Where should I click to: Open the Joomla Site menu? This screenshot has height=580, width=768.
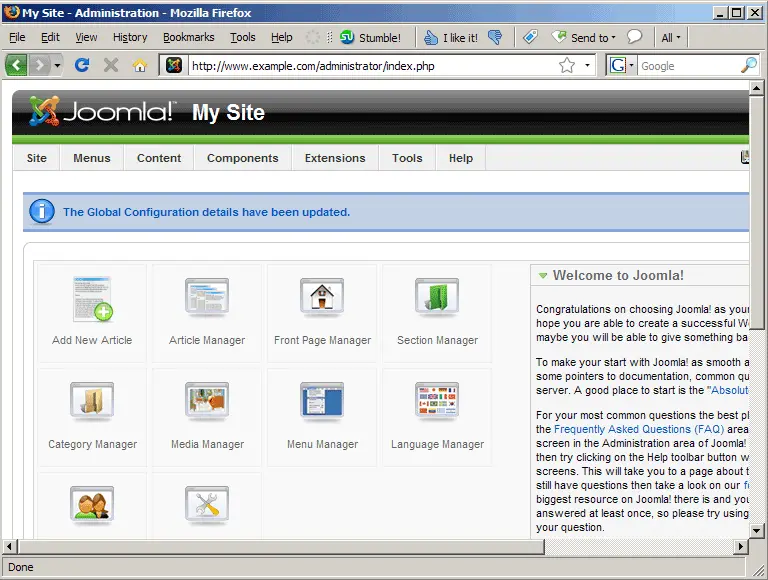(37, 158)
